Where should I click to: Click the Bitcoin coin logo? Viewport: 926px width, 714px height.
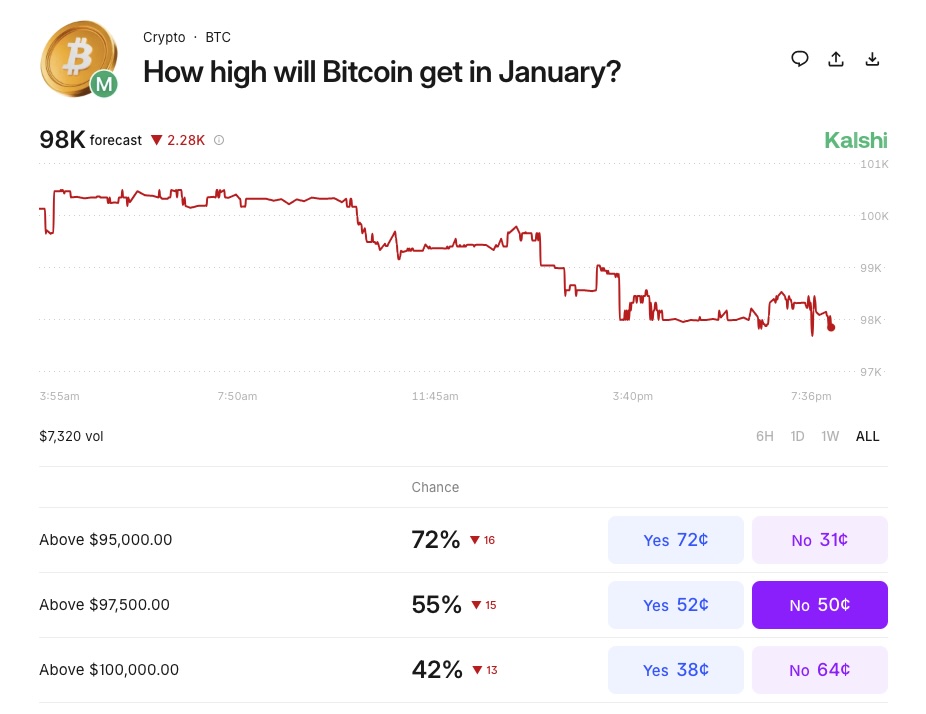point(74,58)
